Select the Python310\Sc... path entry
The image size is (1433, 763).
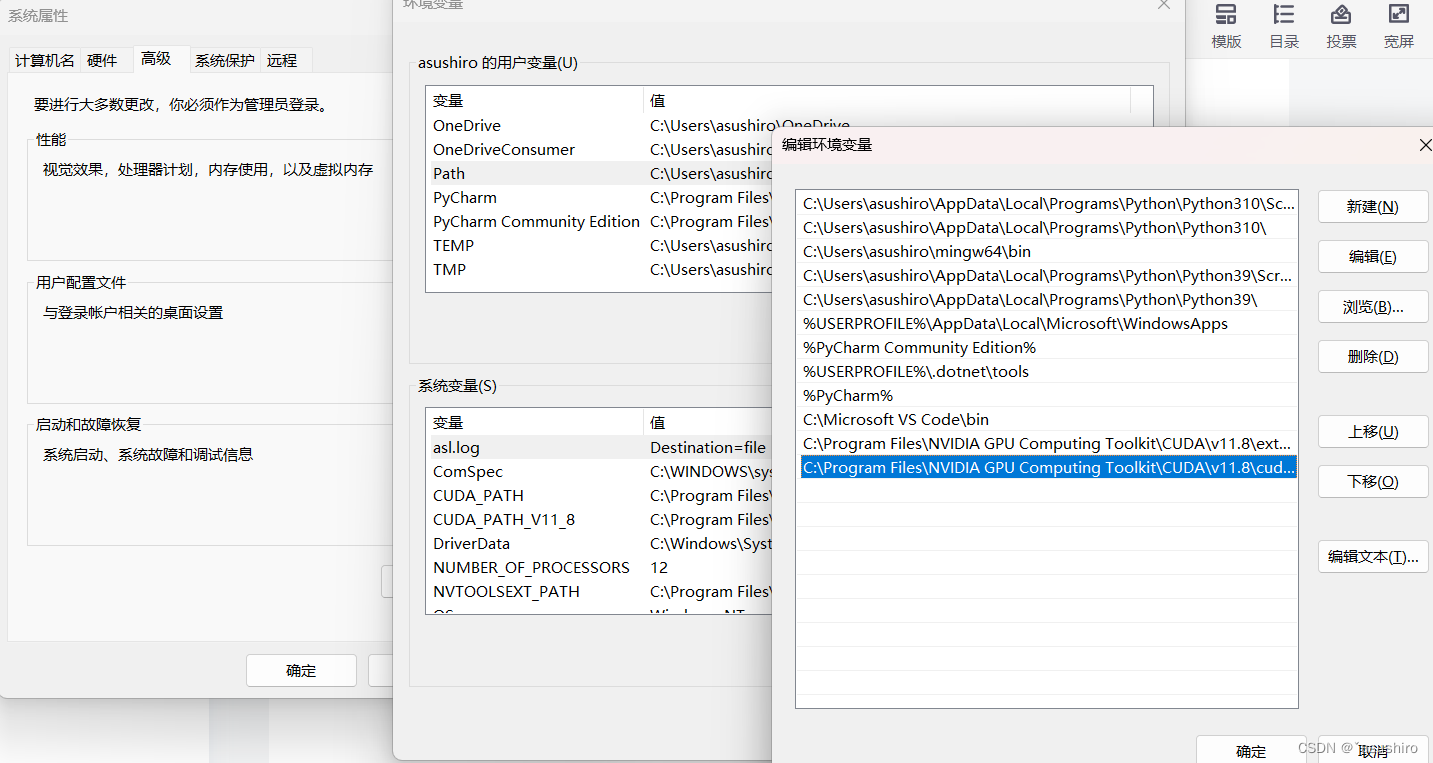(1047, 204)
